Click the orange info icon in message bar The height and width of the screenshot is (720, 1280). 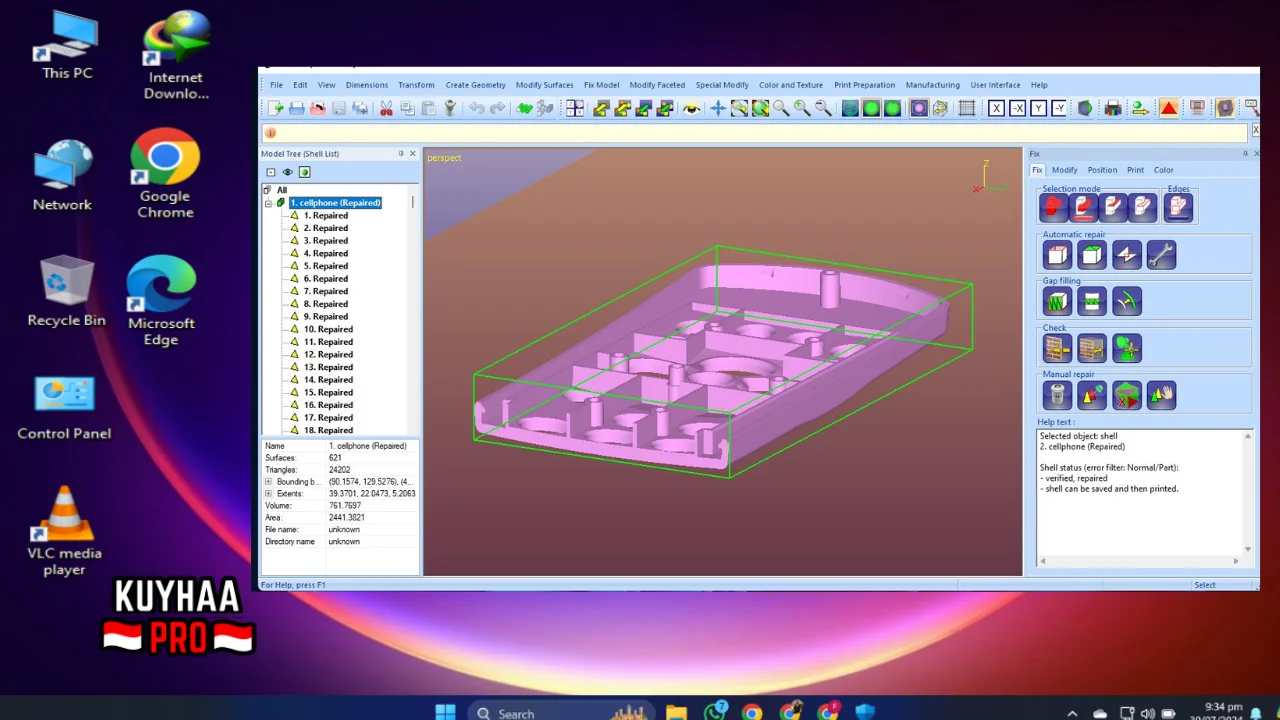[270, 132]
